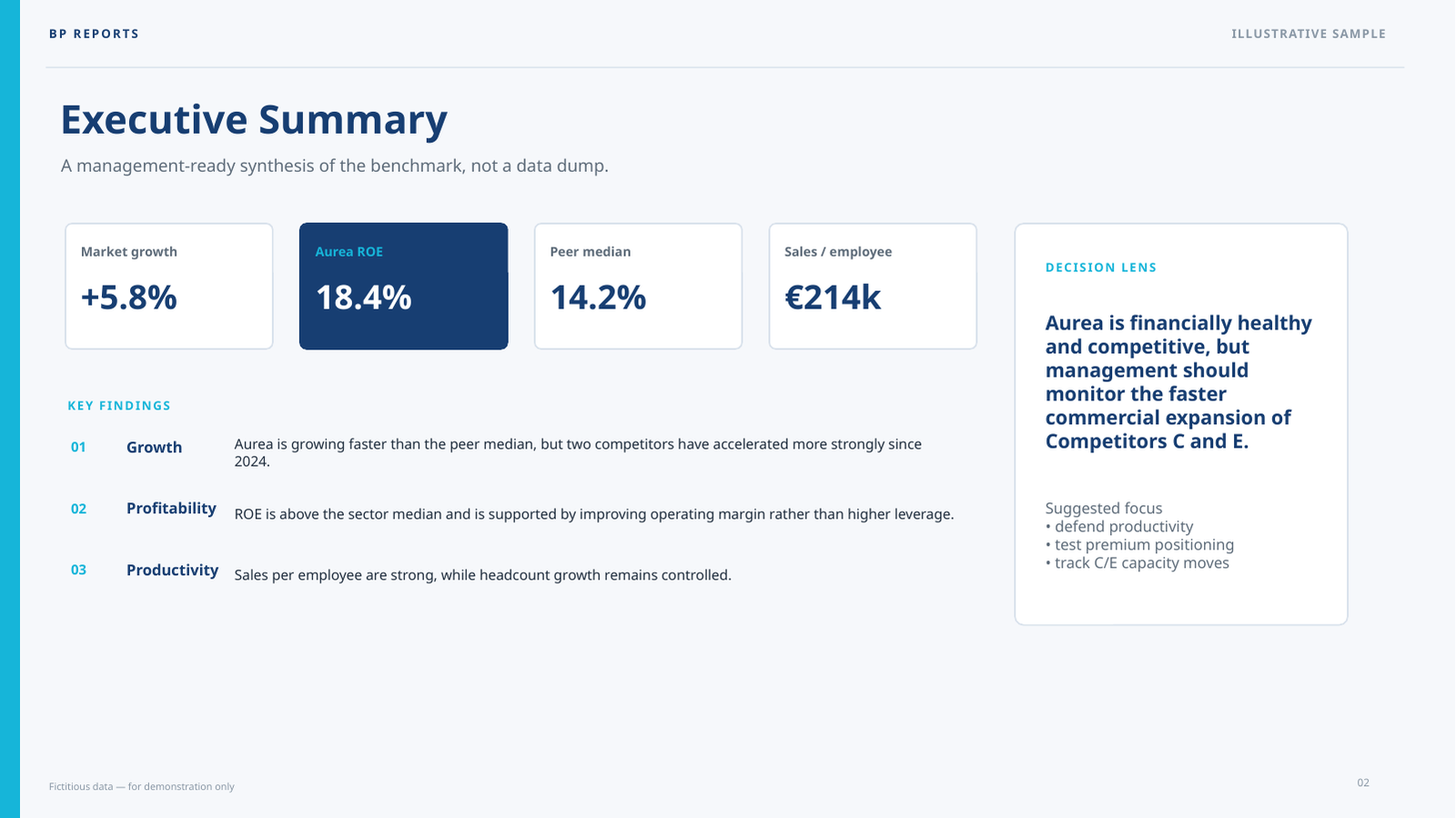Click the 03 Productivity finding label
This screenshot has height=818, width=1456.
tap(145, 570)
